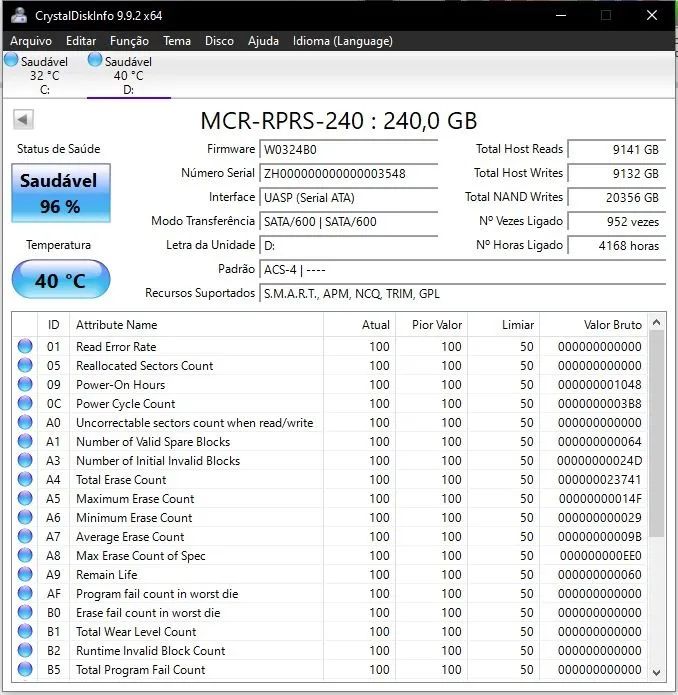The height and width of the screenshot is (695, 678).
Task: Click the transfer mode field SATA/600
Action: (348, 221)
